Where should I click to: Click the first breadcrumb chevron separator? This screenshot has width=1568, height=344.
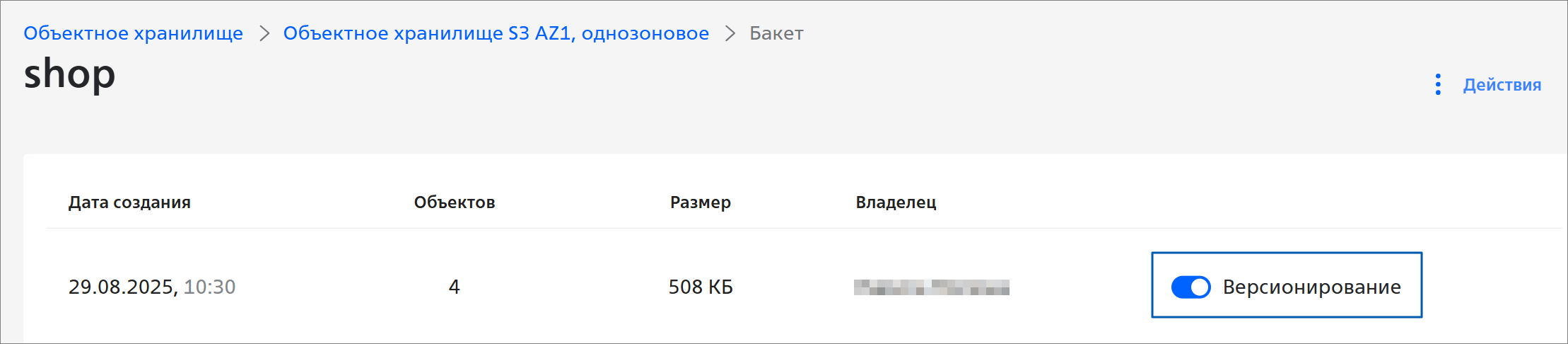264,33
